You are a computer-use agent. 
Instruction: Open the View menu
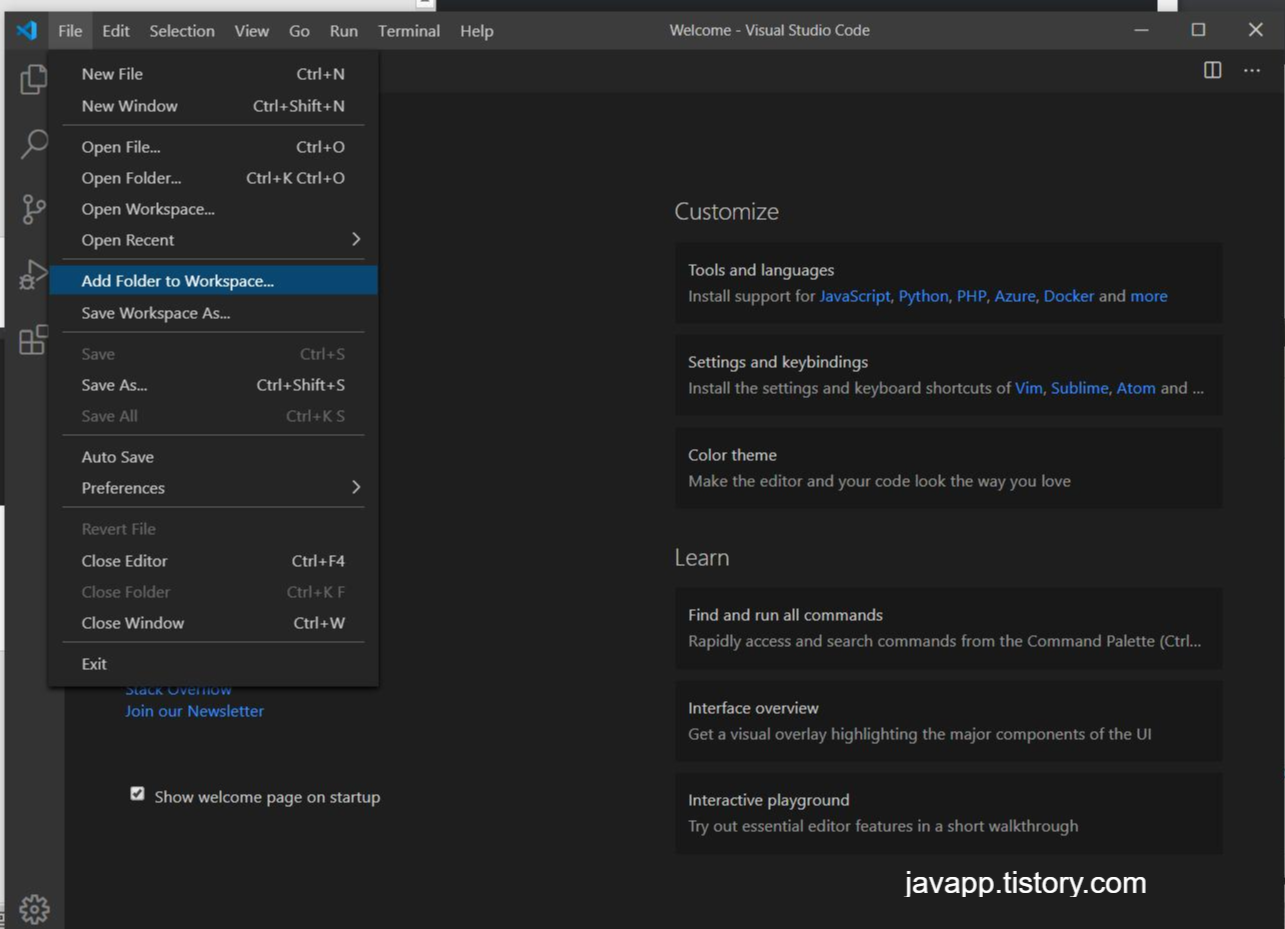(x=252, y=30)
